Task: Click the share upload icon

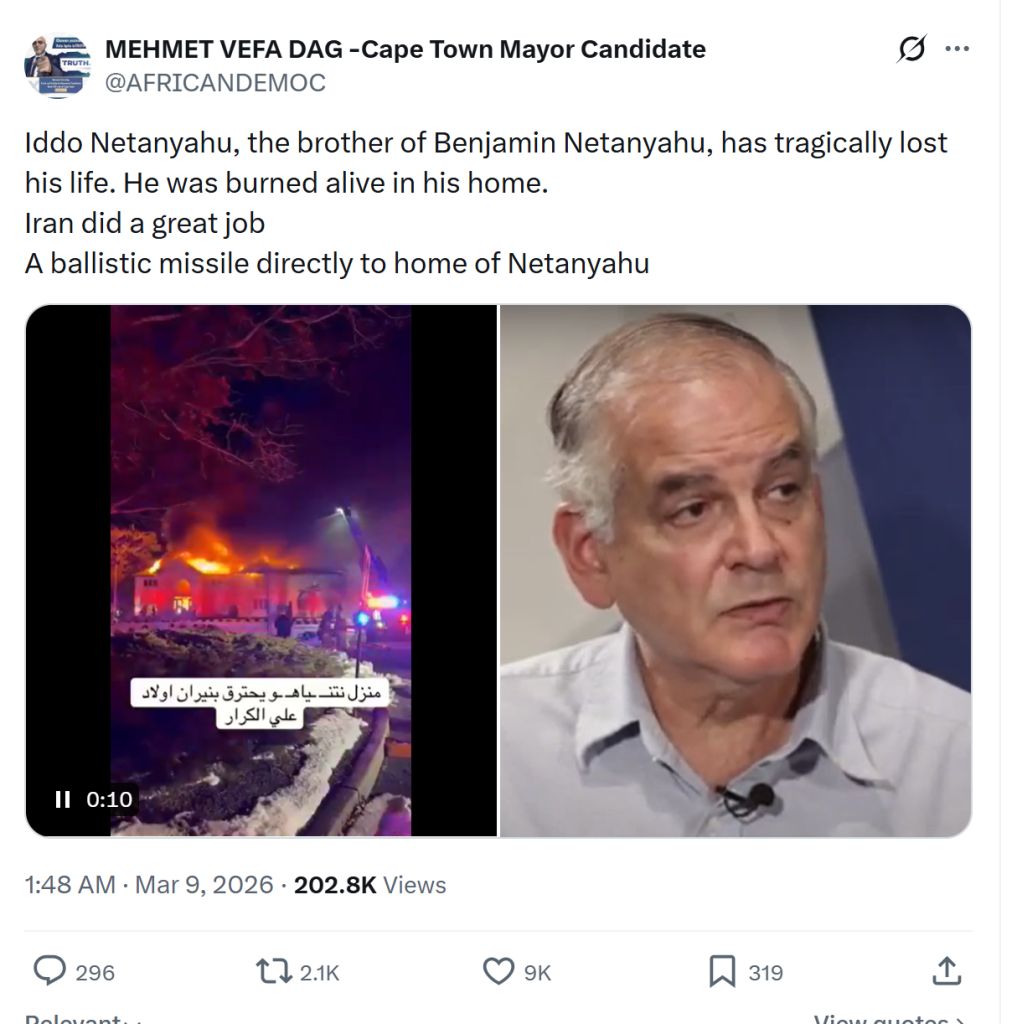Action: 946,971
